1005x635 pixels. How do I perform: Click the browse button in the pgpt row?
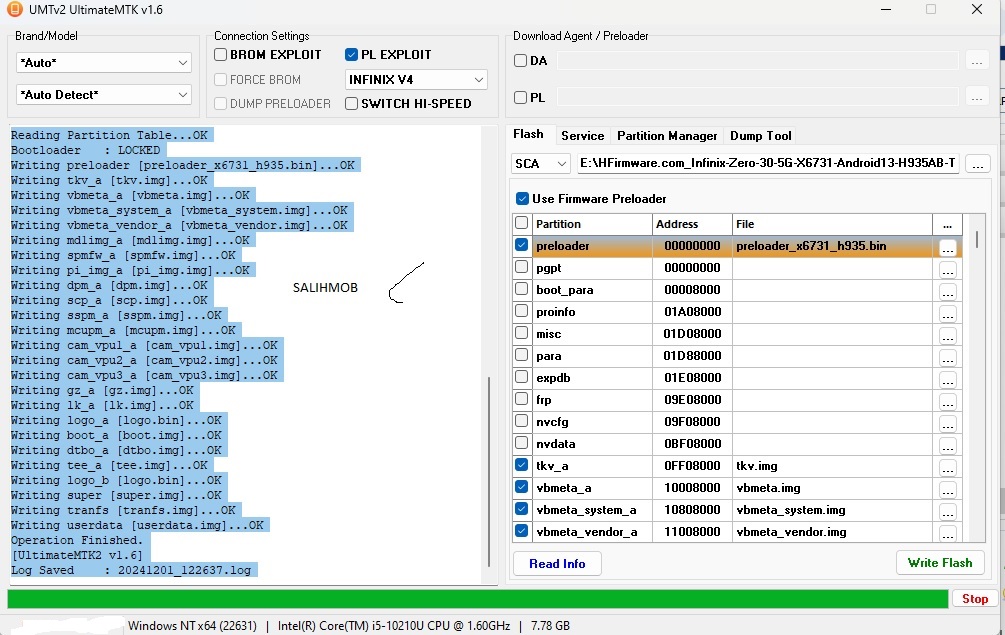[x=947, y=269]
